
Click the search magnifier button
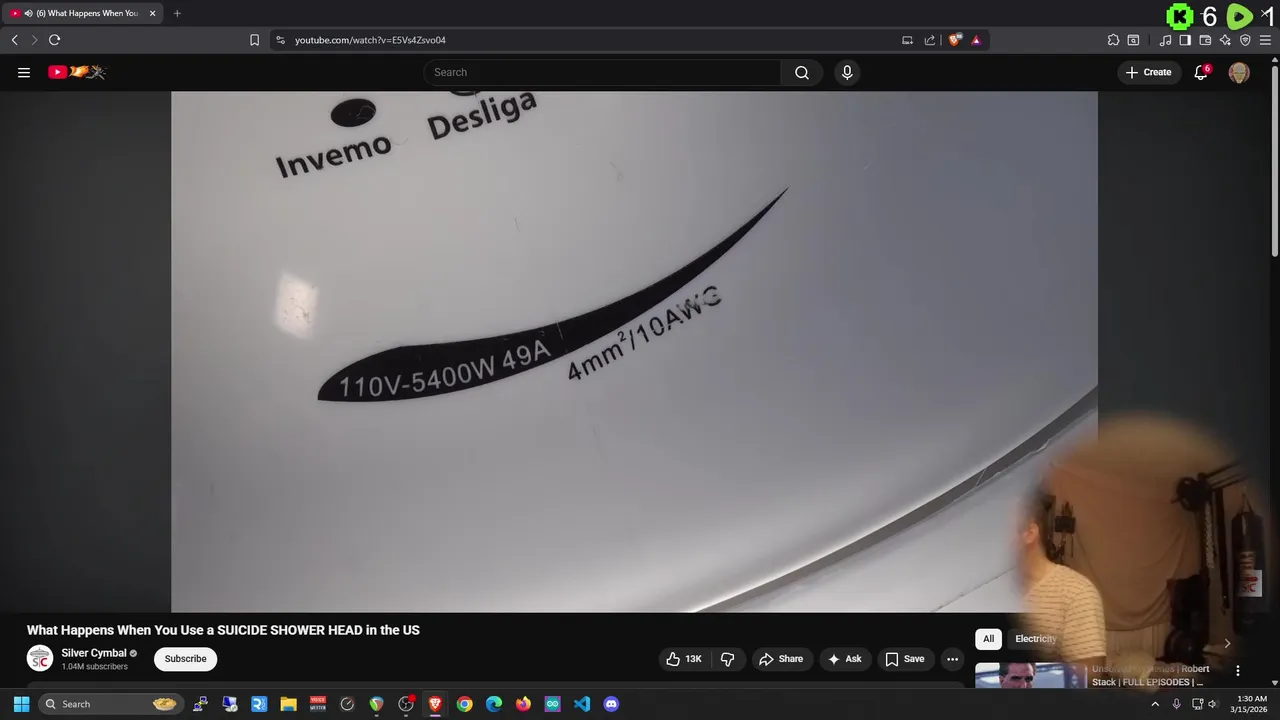point(802,72)
